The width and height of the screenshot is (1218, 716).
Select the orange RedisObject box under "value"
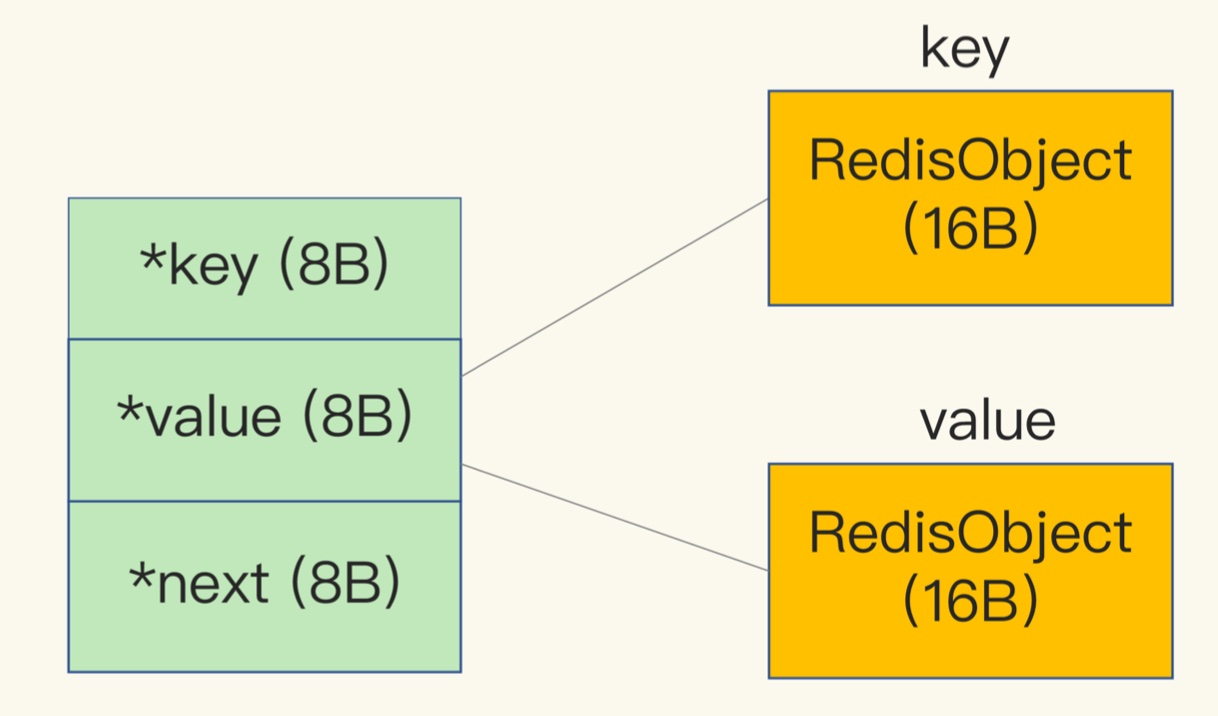pos(969,570)
